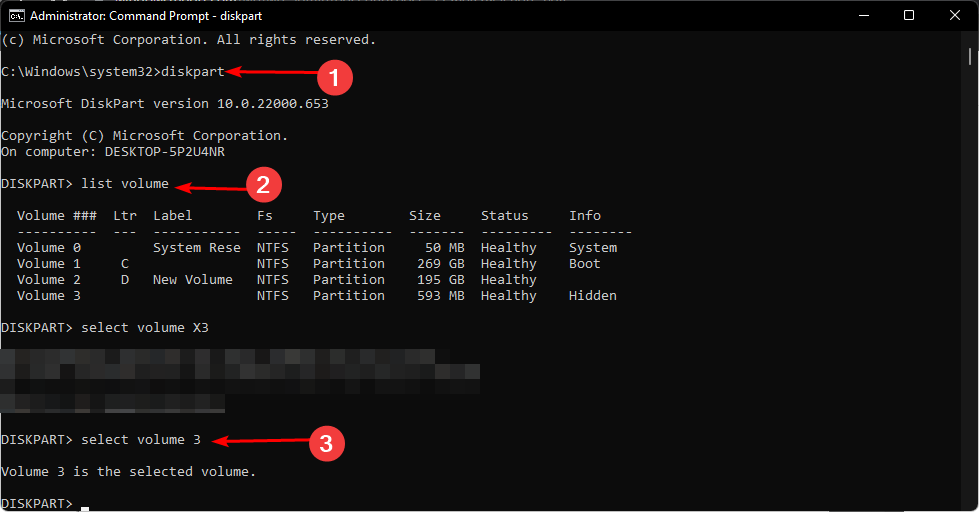Select the Volume 3 Hidden row
The width and height of the screenshot is (979, 512).
click(x=317, y=296)
